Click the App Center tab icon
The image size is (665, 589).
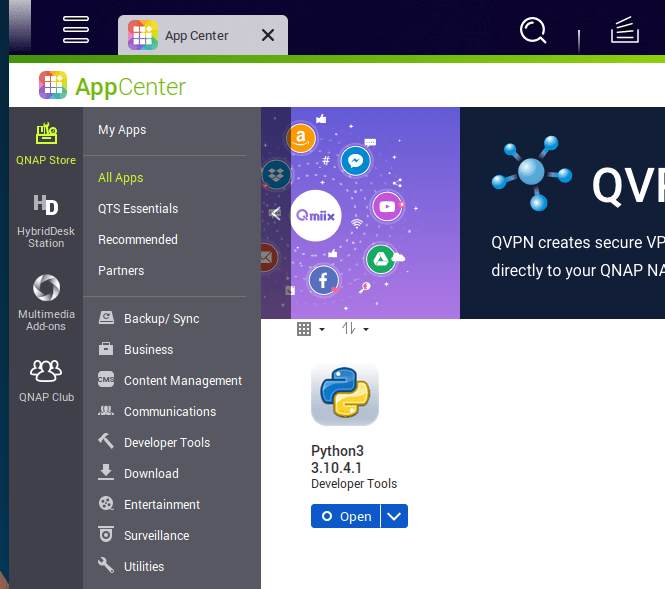tap(143, 35)
